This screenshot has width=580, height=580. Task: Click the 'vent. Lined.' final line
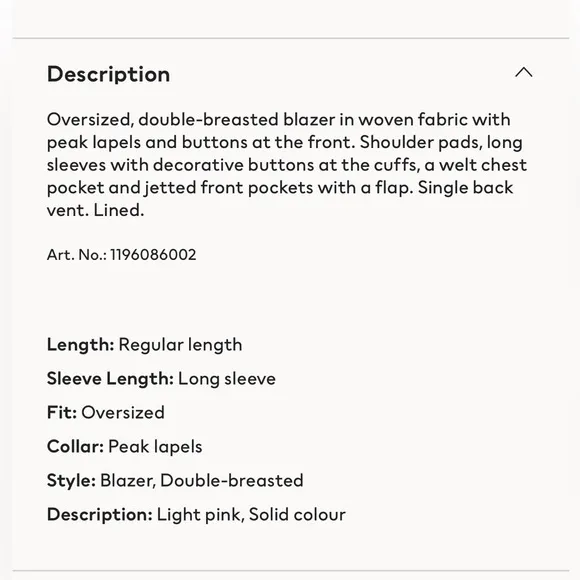95,210
